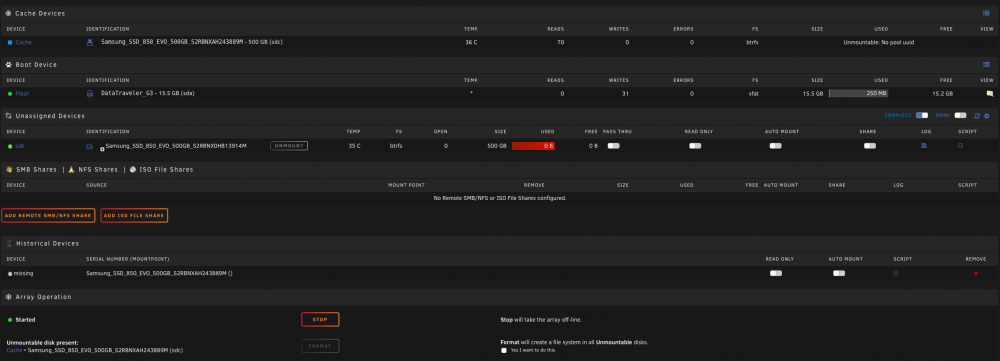Open the Cache device link in Cache Devices

pos(24,42)
